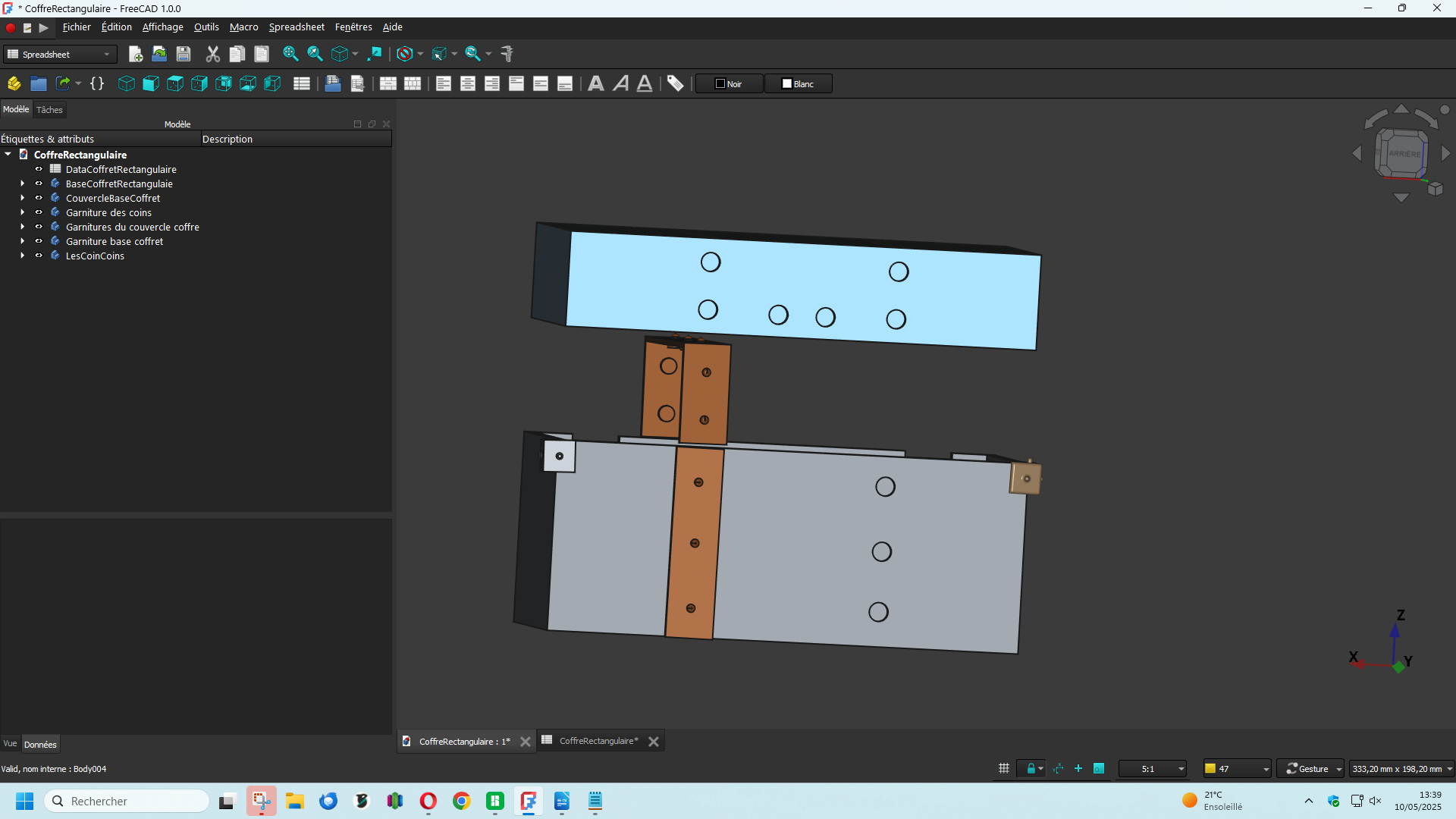The width and height of the screenshot is (1456, 819).
Task: Toggle visibility of LesCoinCoins
Action: (39, 256)
